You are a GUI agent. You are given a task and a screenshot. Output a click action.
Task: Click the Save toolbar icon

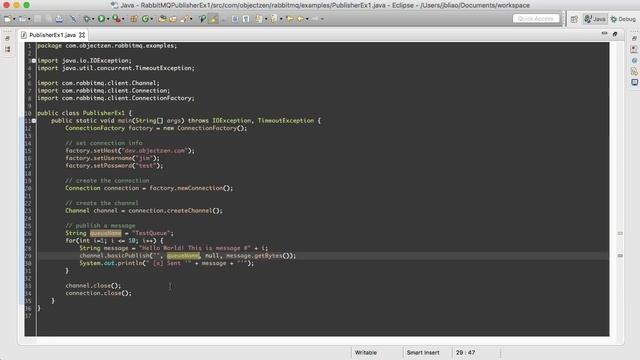[x=37, y=19]
